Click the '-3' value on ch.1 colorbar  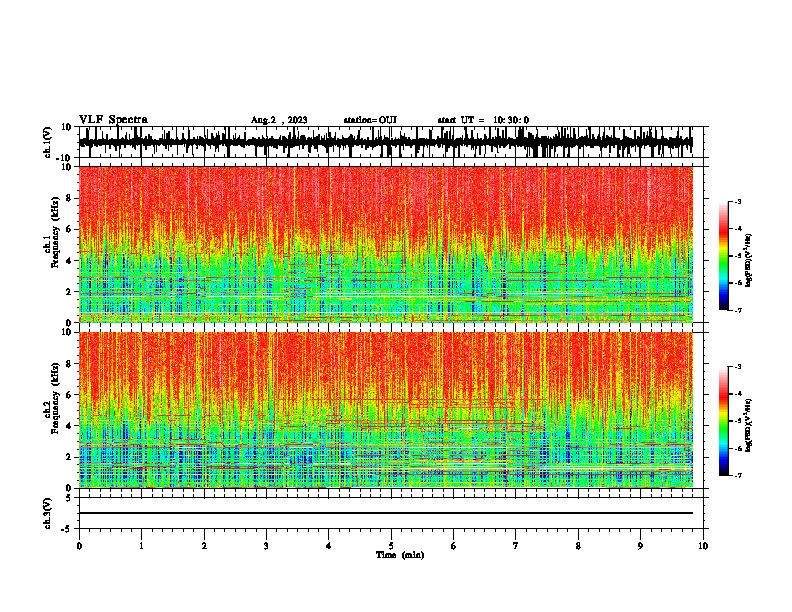pos(737,202)
